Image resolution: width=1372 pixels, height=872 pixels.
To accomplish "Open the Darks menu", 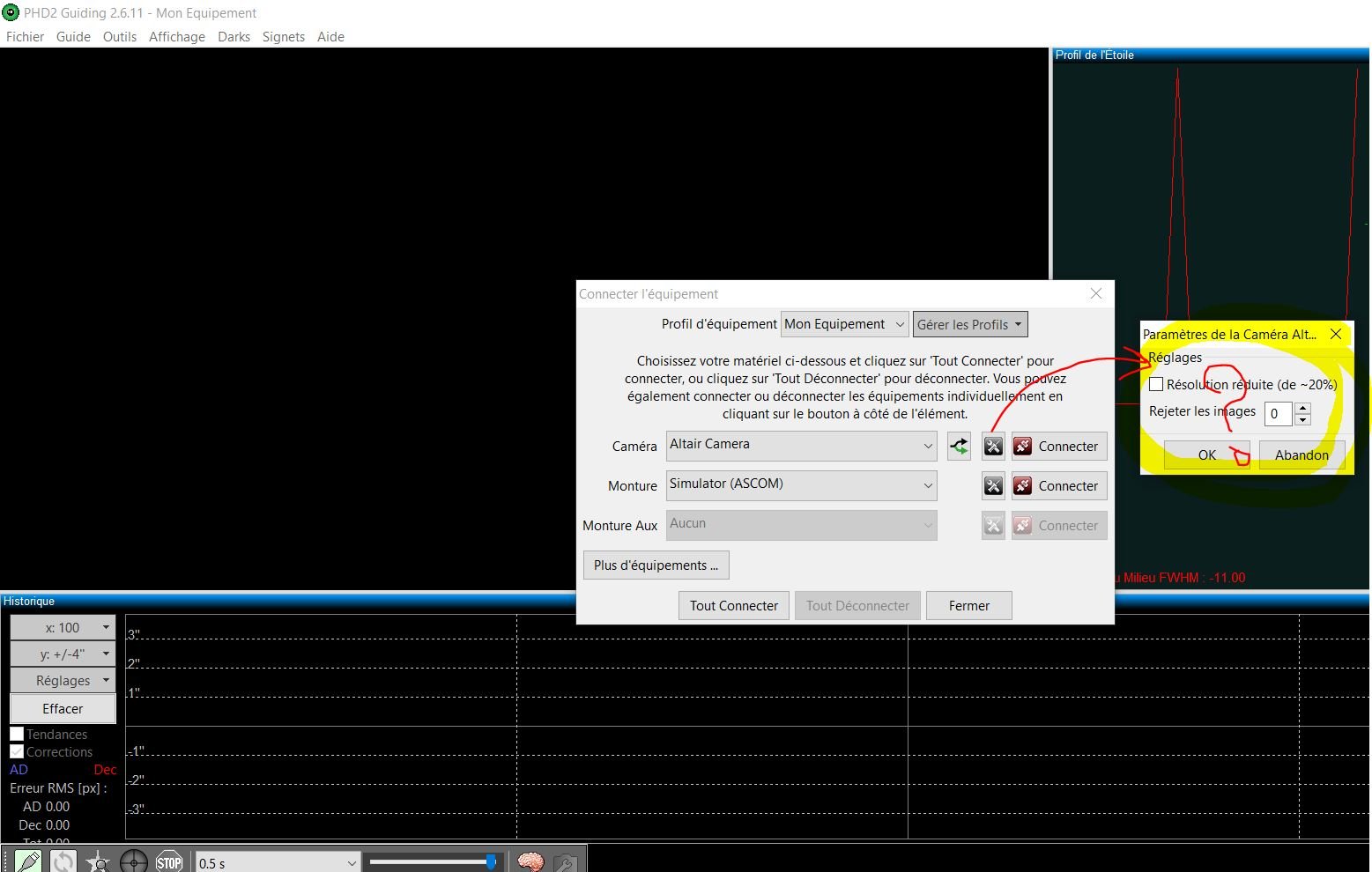I will tap(234, 37).
